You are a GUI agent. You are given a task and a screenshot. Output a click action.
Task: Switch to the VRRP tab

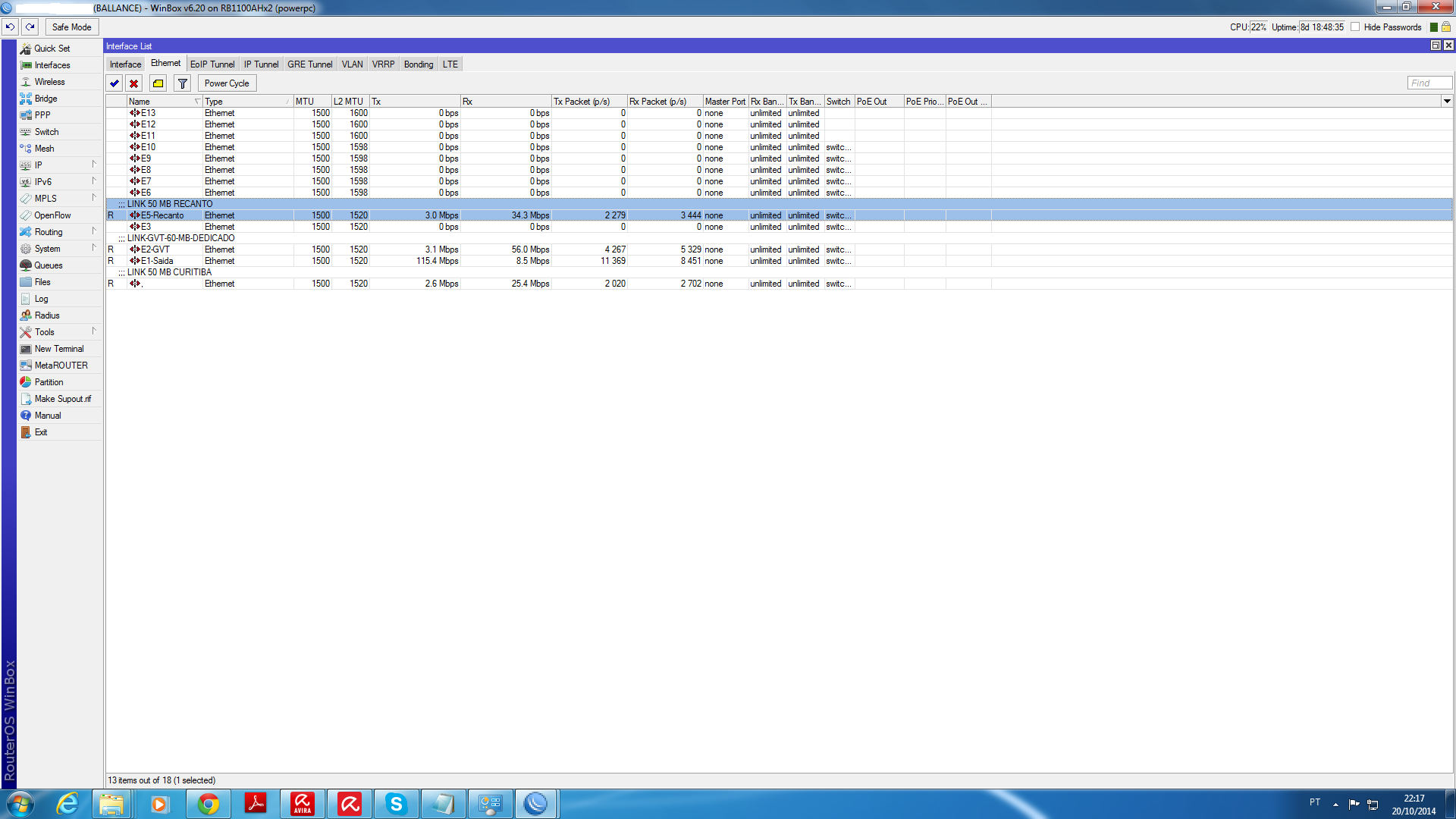383,64
